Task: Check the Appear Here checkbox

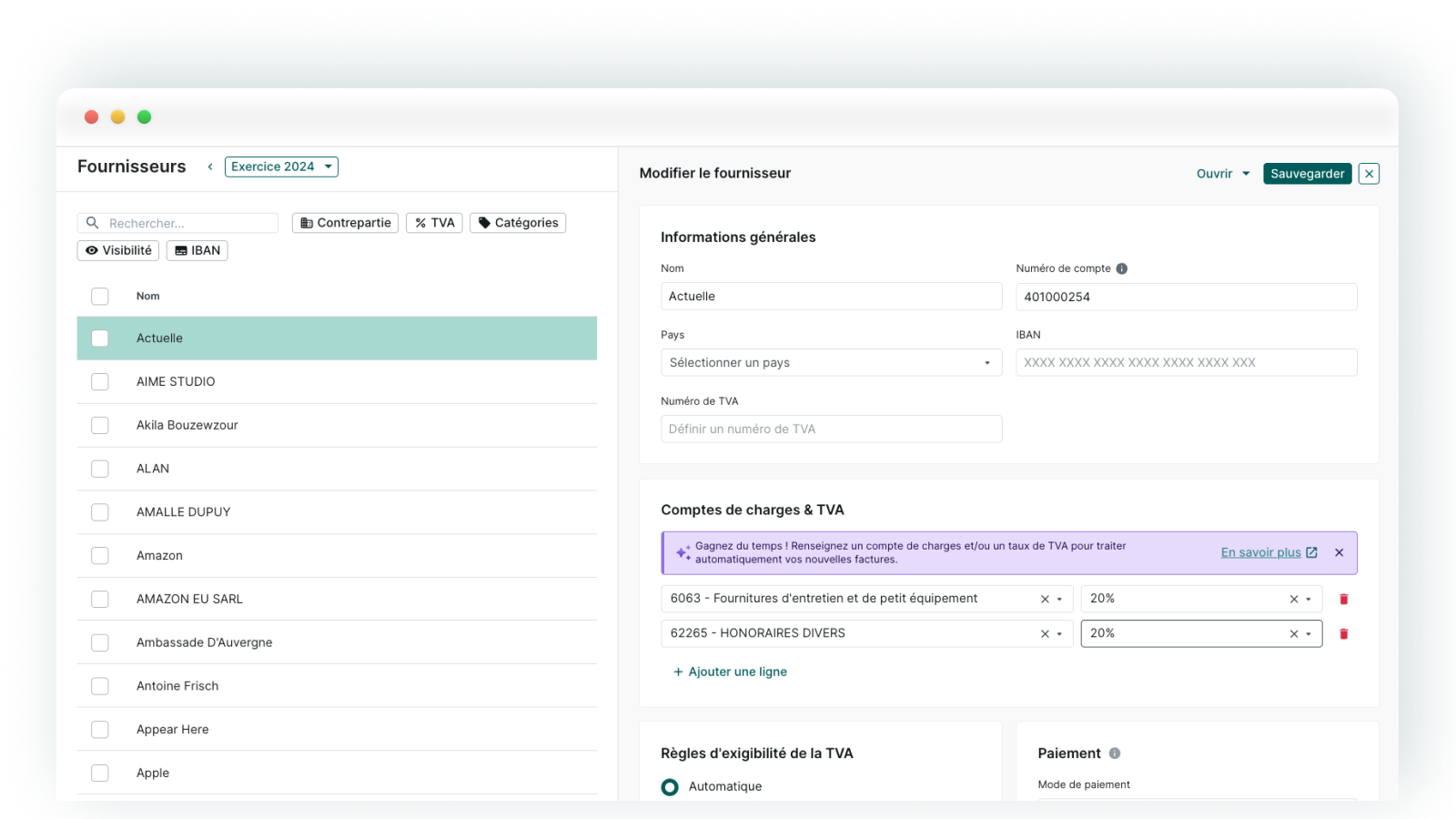Action: (x=100, y=730)
